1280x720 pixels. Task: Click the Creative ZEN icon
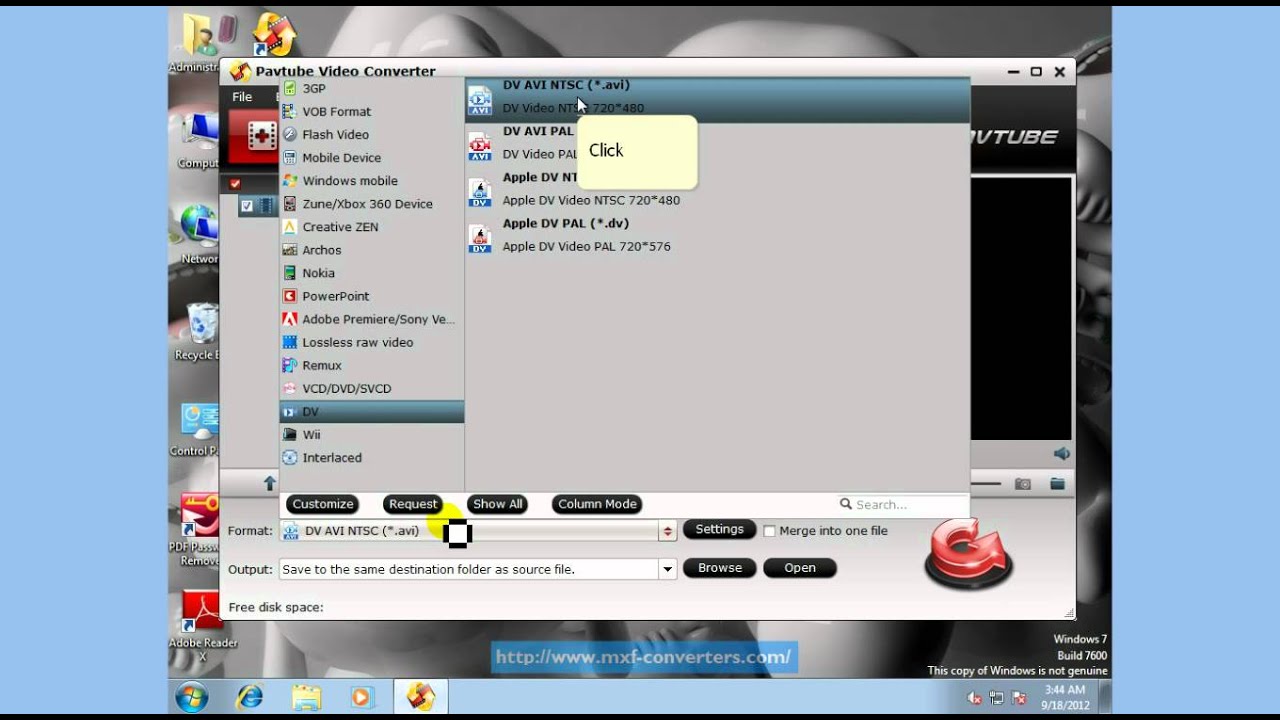tap(290, 226)
